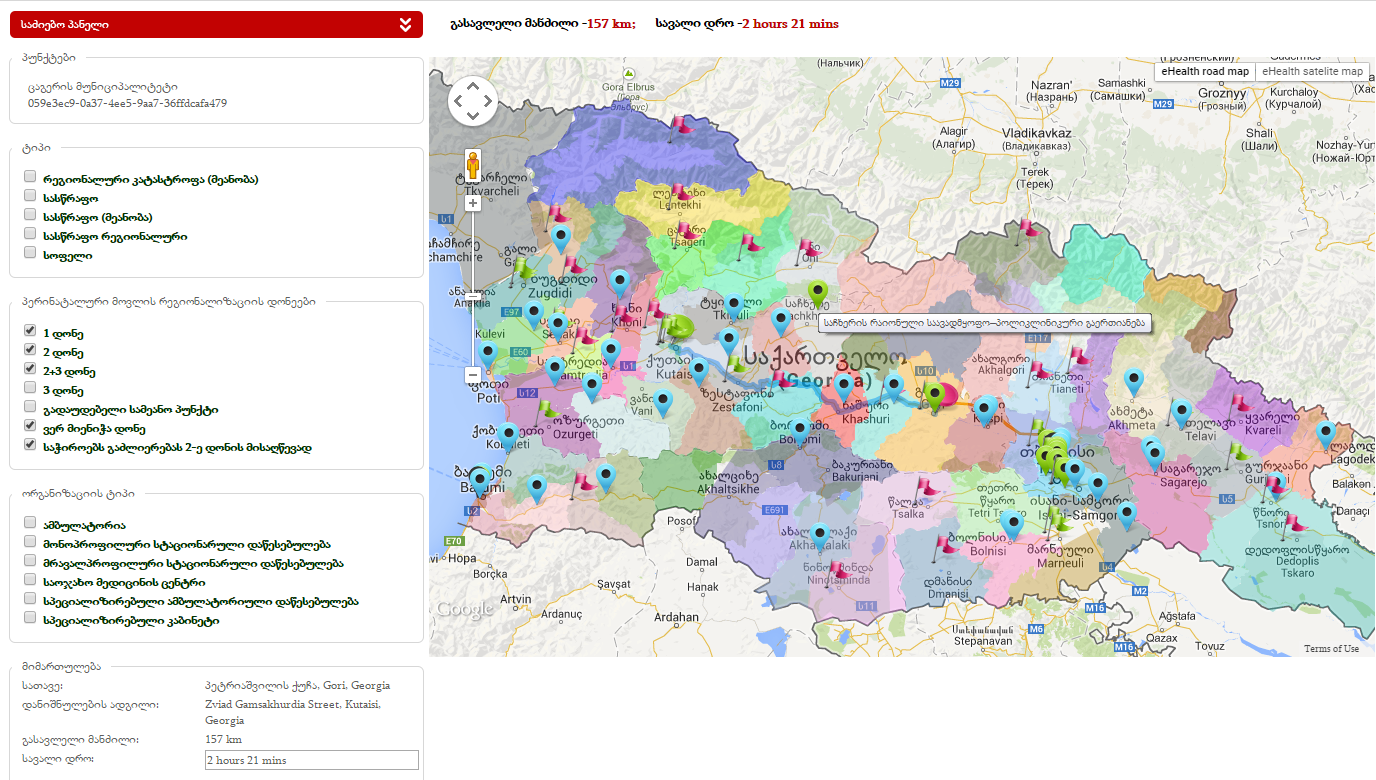The height and width of the screenshot is (780, 1376).
Task: Zoom out with the map minus button
Action: (473, 375)
